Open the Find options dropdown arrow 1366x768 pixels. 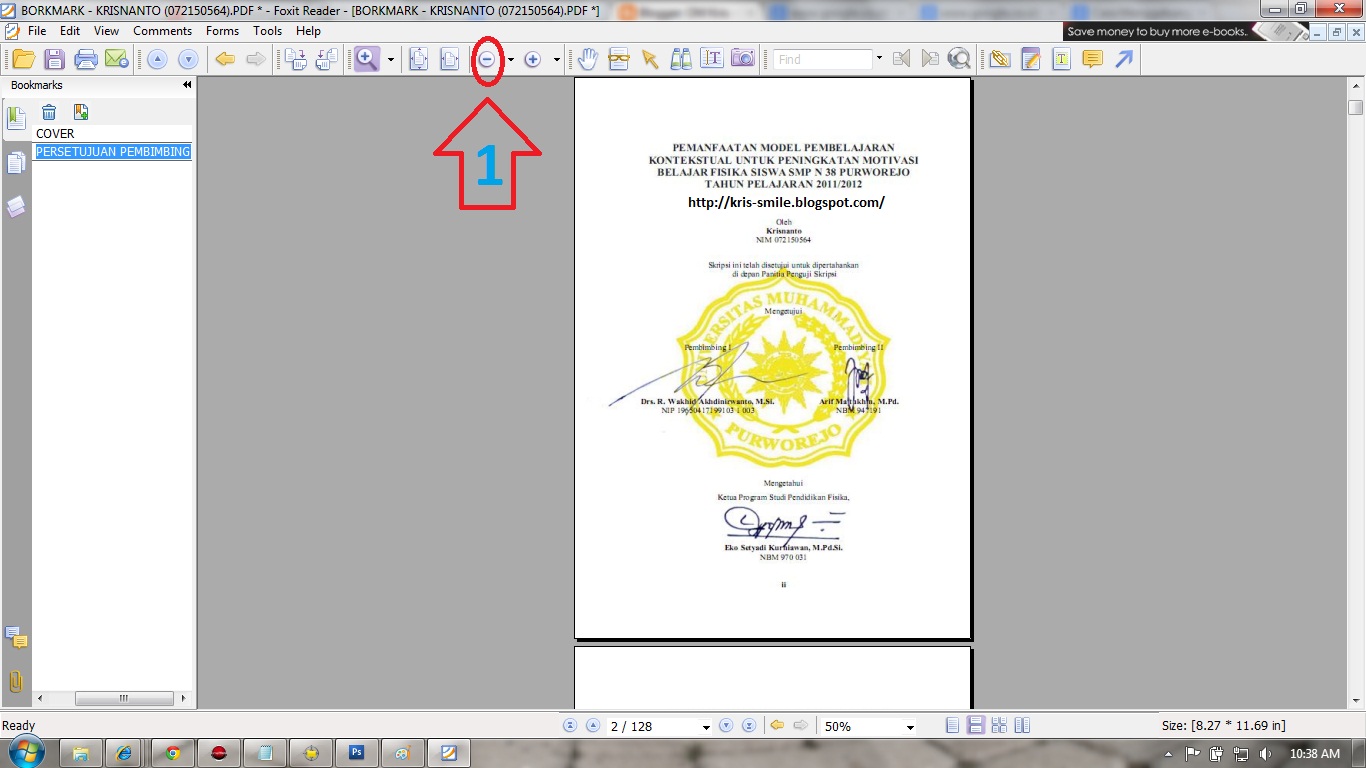tap(878, 58)
